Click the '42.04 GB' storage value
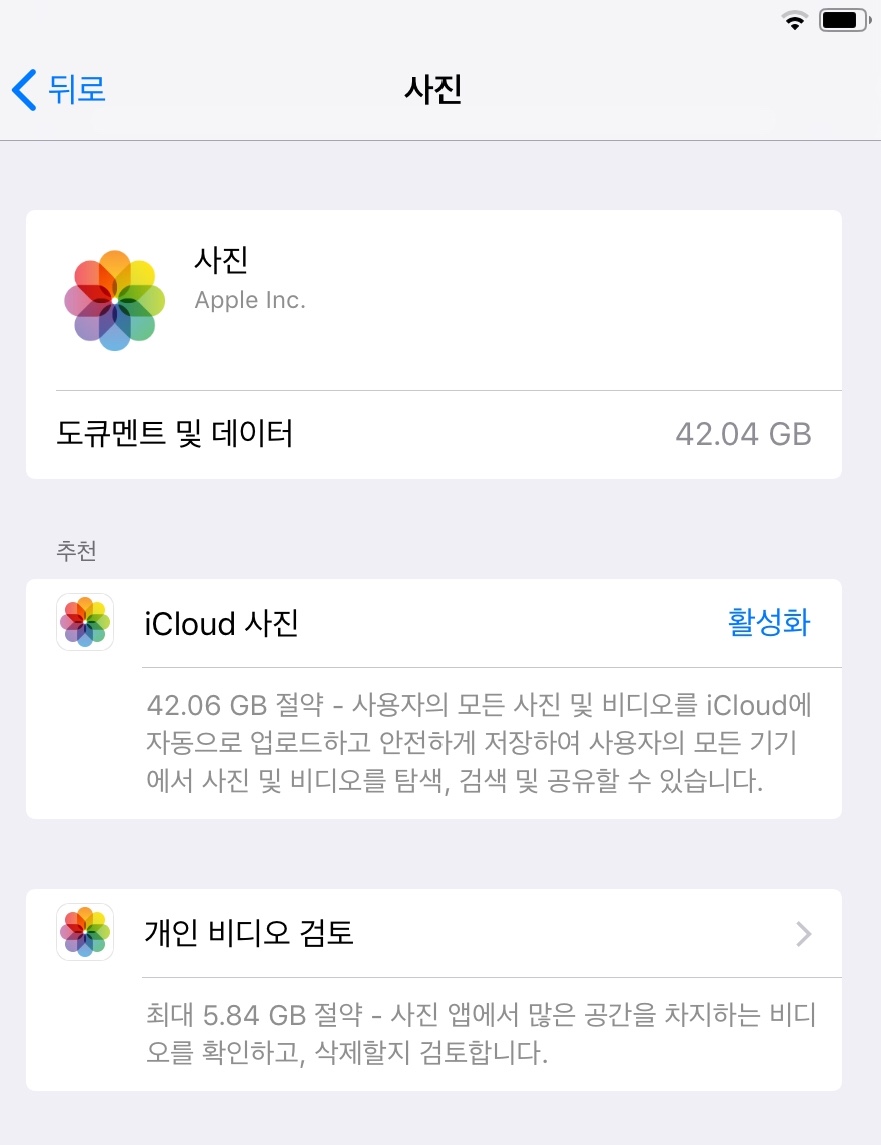The height and width of the screenshot is (1145, 881). tap(742, 434)
